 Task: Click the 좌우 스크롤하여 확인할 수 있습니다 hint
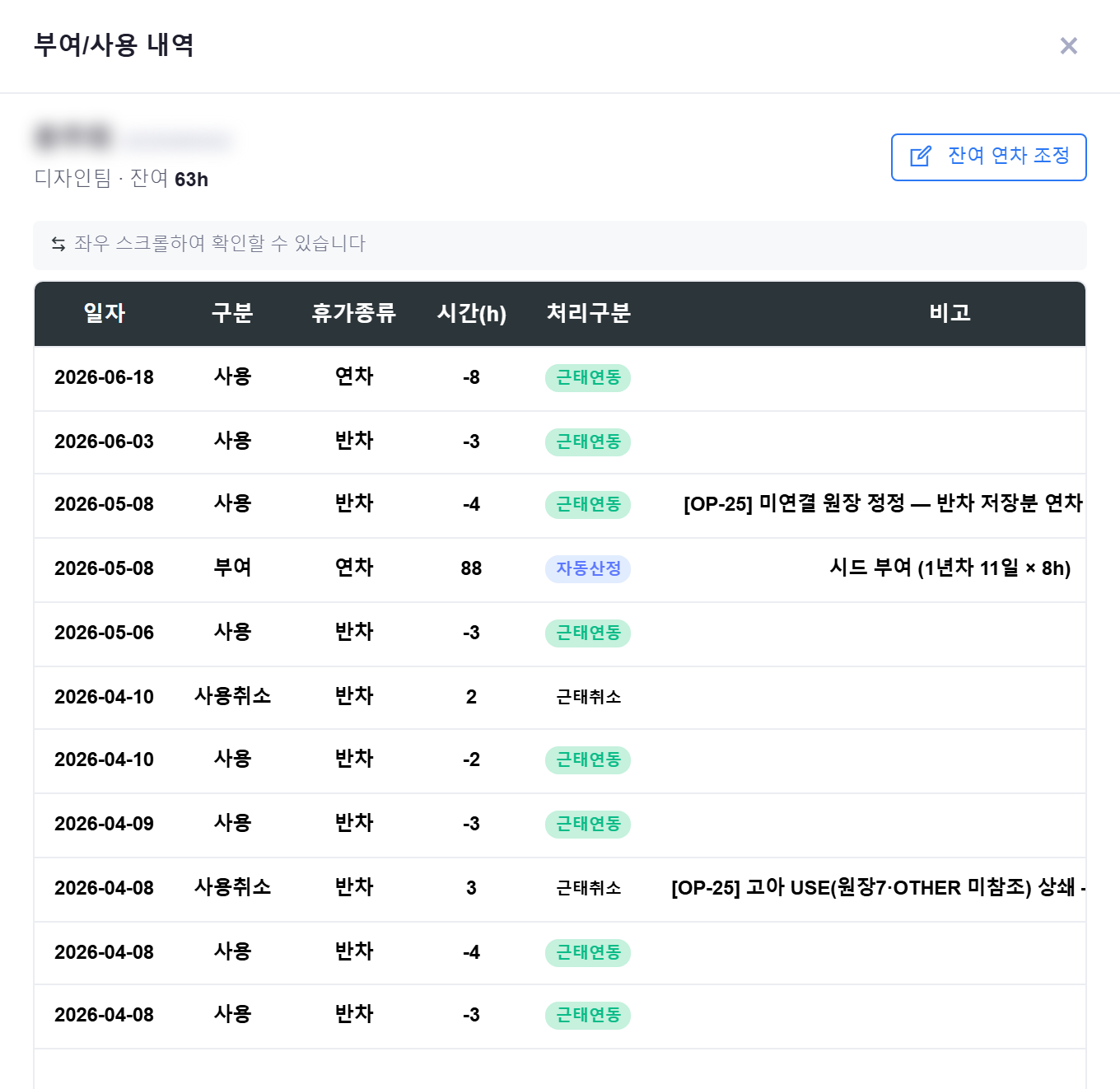(220, 244)
